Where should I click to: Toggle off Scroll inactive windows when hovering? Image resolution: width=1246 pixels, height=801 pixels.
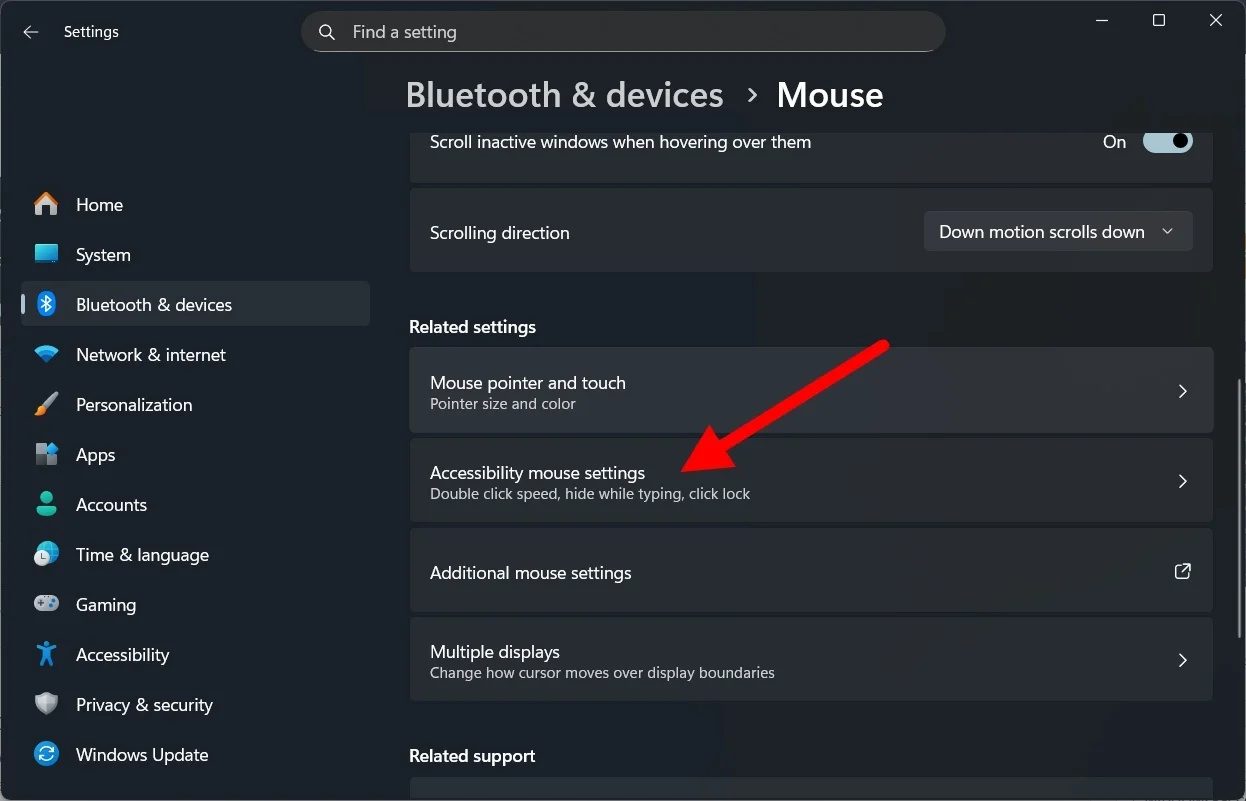1167,141
